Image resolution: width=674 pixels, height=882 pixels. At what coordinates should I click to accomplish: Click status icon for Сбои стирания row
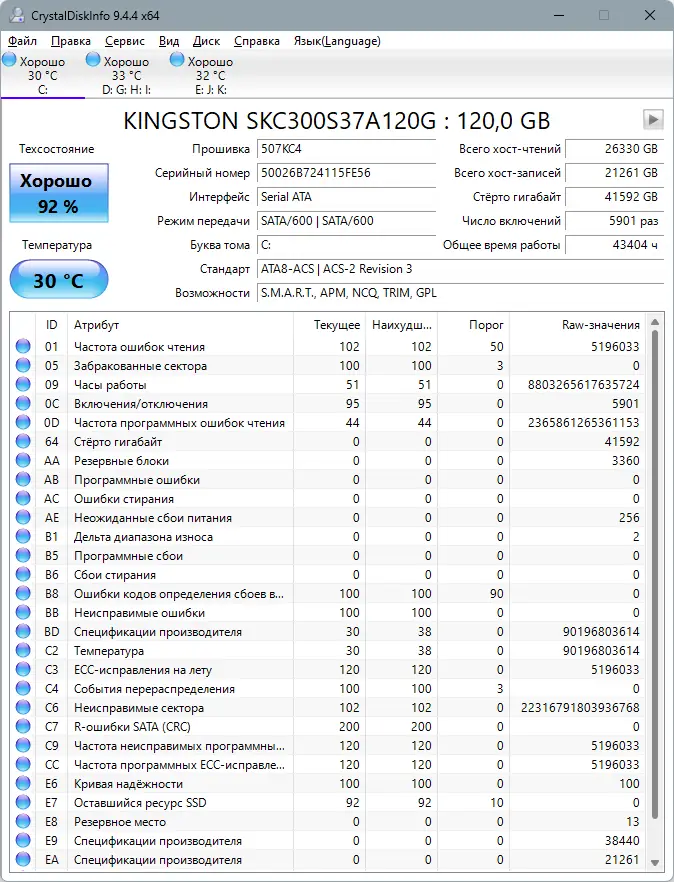[23, 575]
